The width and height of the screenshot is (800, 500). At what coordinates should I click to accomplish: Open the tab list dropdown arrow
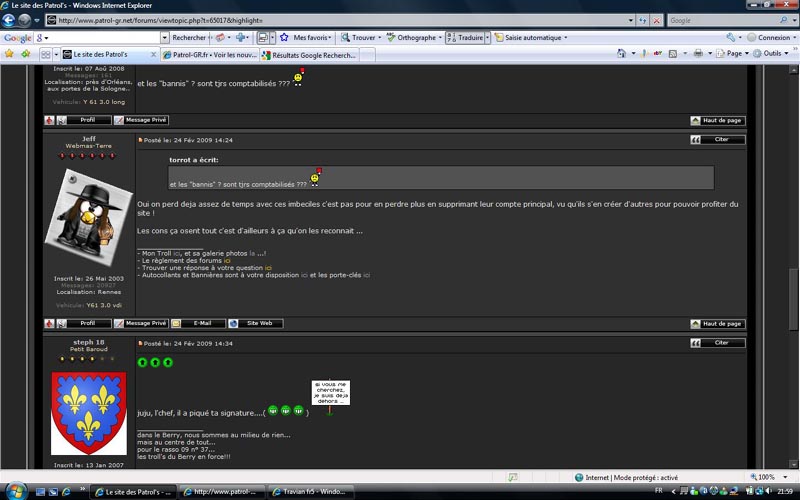pyautogui.click(x=56, y=54)
